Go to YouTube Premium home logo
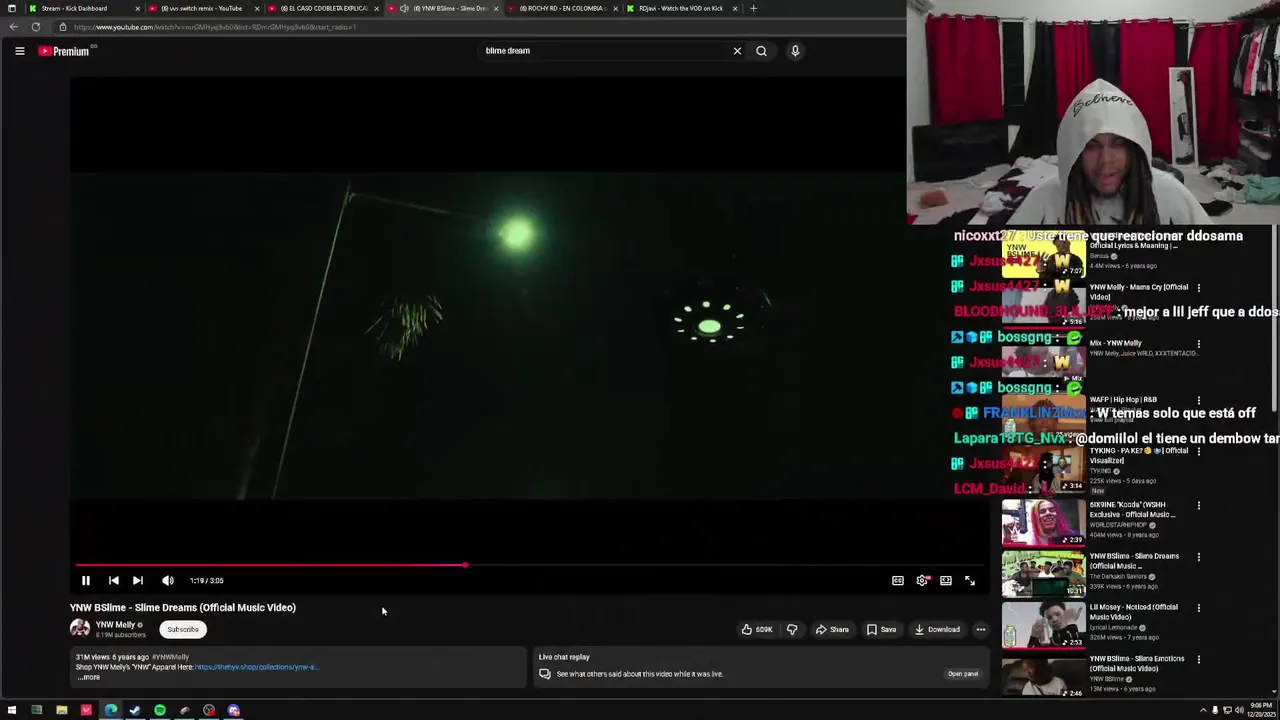1280x720 pixels. (65, 51)
